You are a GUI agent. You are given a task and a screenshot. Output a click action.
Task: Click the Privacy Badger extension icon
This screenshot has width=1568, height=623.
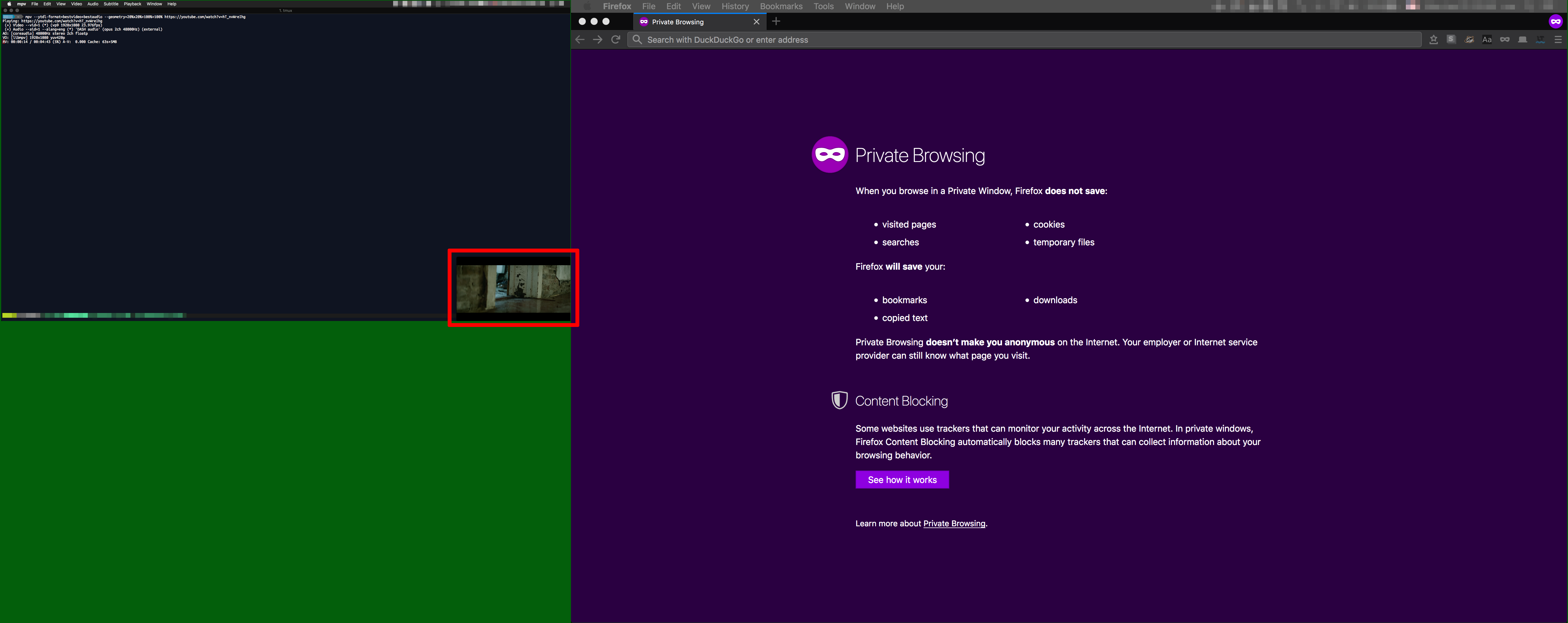1469,39
